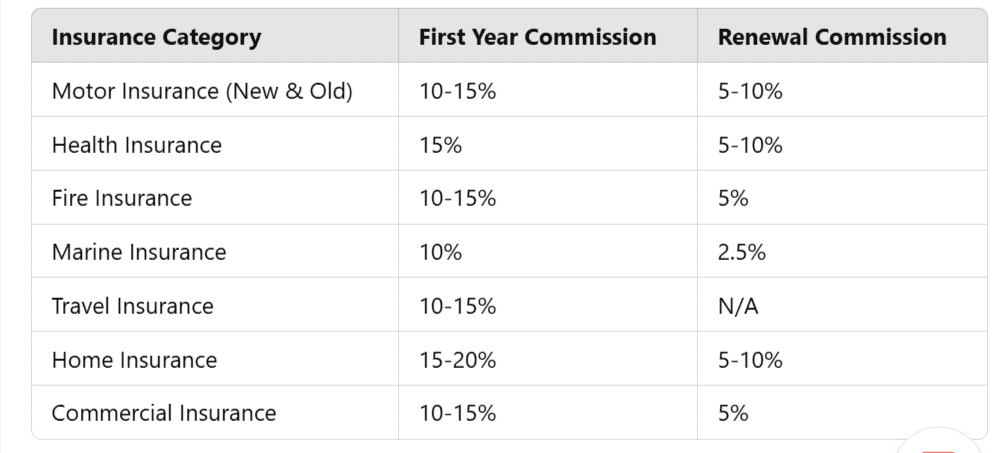Select the Motor Insurance (New & Old) cell

(x=202, y=92)
